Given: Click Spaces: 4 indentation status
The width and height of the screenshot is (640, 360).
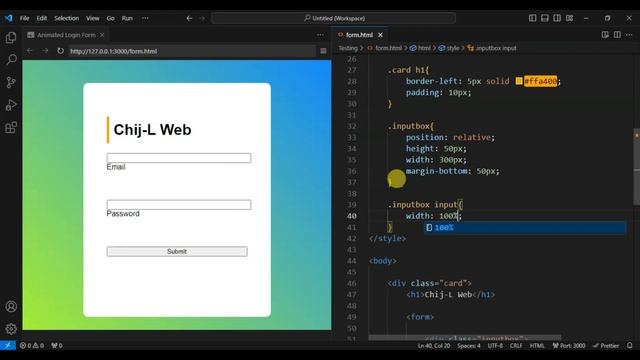Looking at the screenshot, I should pos(469,345).
